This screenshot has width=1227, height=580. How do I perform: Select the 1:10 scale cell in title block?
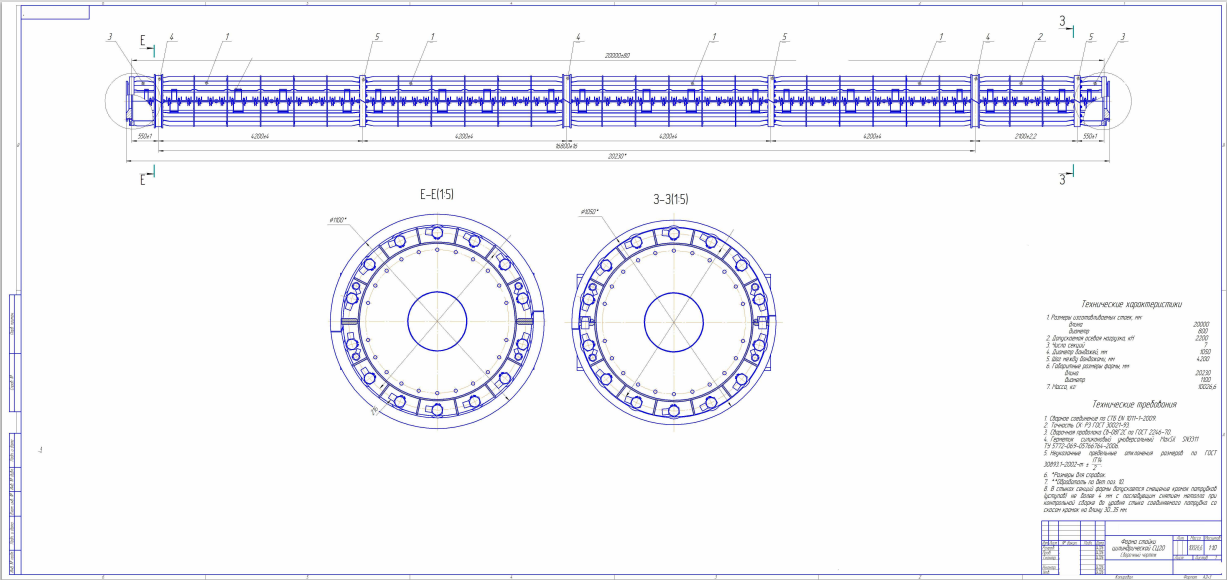tap(1213, 548)
